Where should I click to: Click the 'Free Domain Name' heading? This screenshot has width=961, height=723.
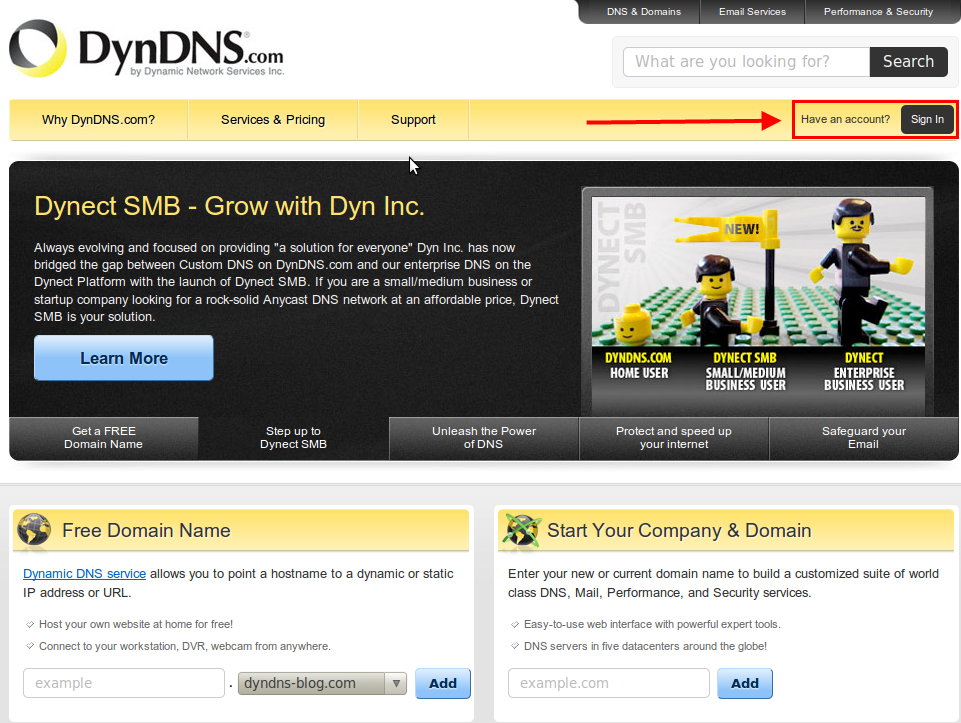[x=146, y=531]
